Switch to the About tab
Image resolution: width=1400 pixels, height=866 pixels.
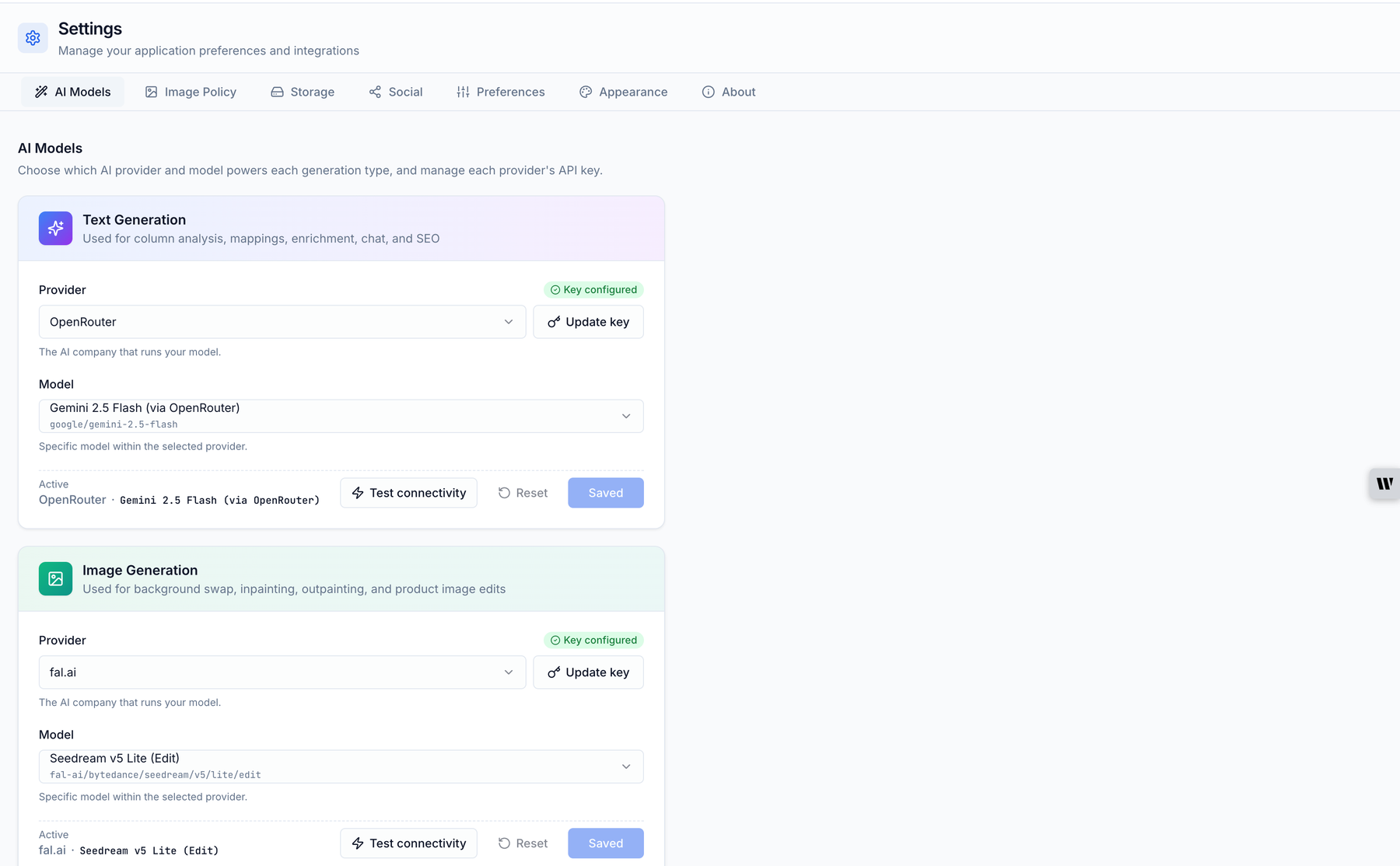point(729,92)
